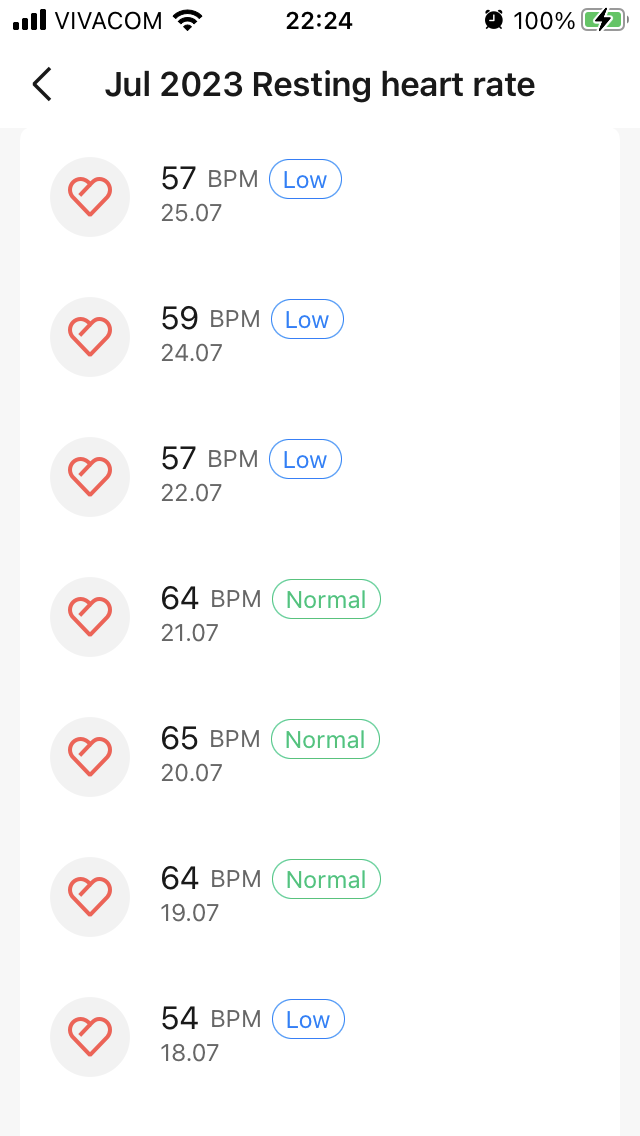
Task: Tap heart icon for 25.07 entry
Action: (90, 197)
